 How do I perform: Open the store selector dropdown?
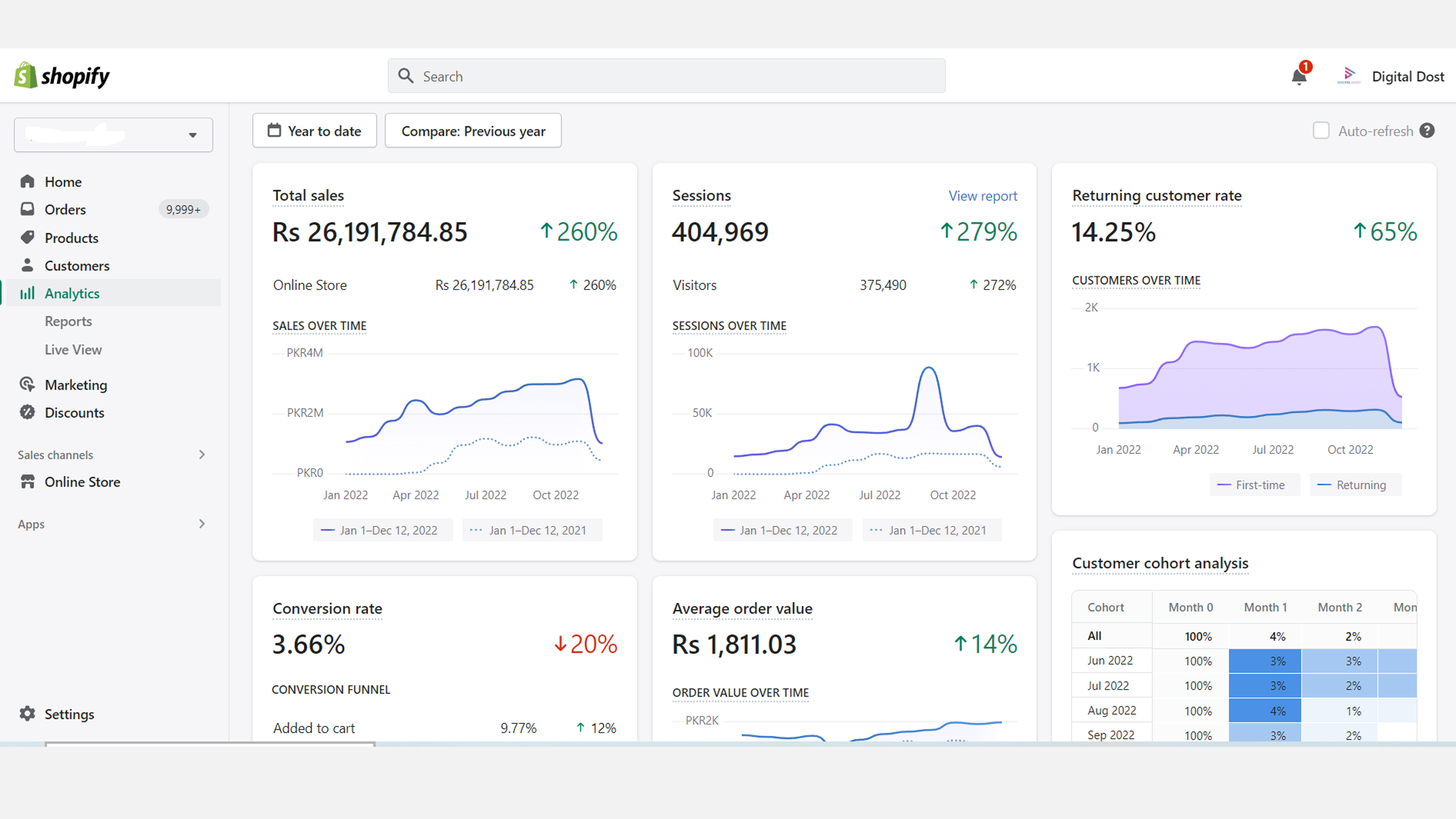click(114, 134)
